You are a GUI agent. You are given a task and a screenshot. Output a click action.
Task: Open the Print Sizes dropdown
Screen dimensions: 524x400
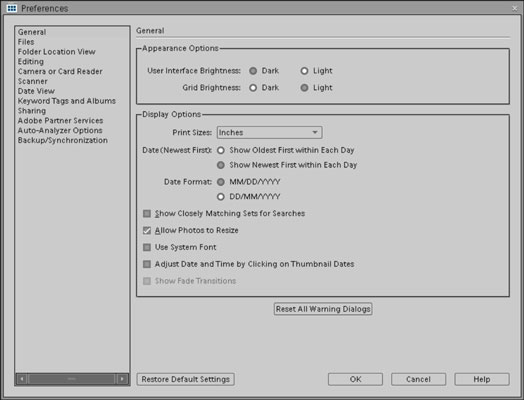[x=269, y=132]
